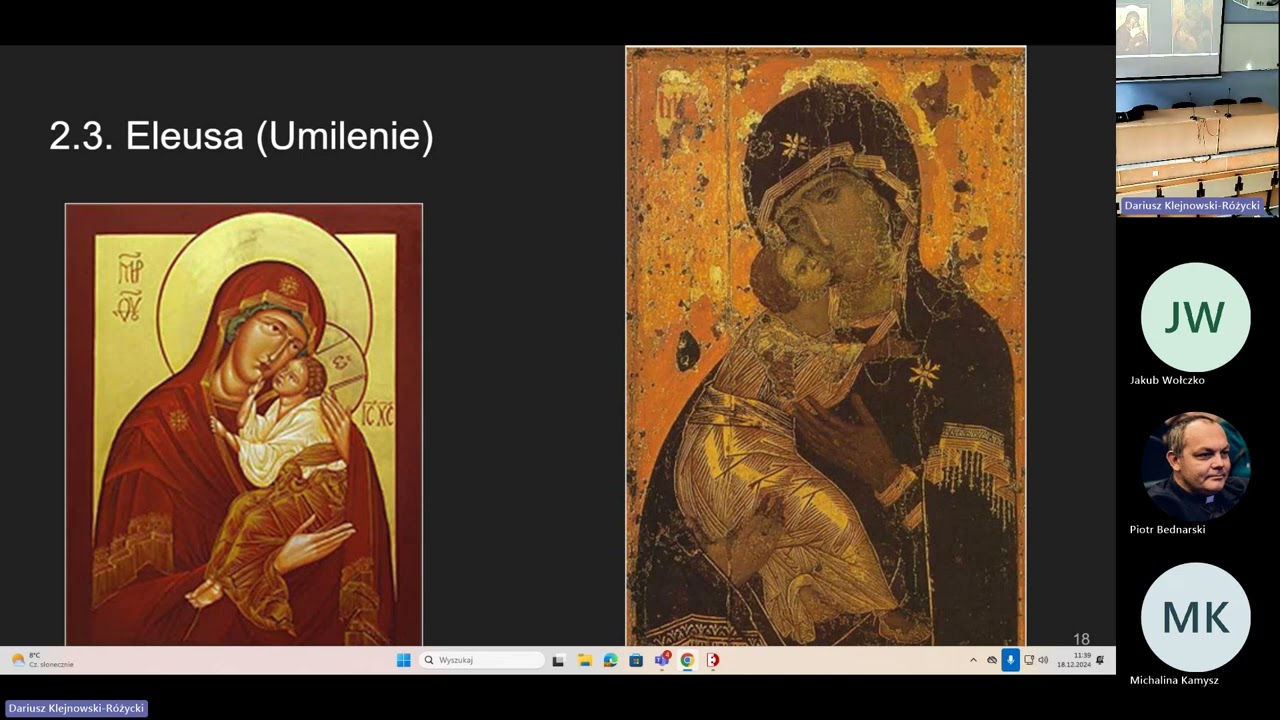Launch Microsoft Edge from the taskbar
Screen dimensions: 1280x720
610,660
